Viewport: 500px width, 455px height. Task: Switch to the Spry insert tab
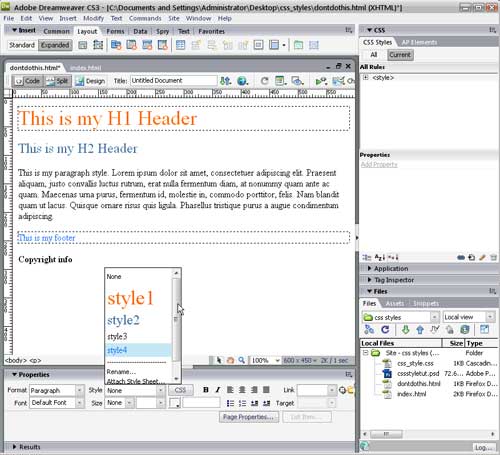pyautogui.click(x=162, y=31)
